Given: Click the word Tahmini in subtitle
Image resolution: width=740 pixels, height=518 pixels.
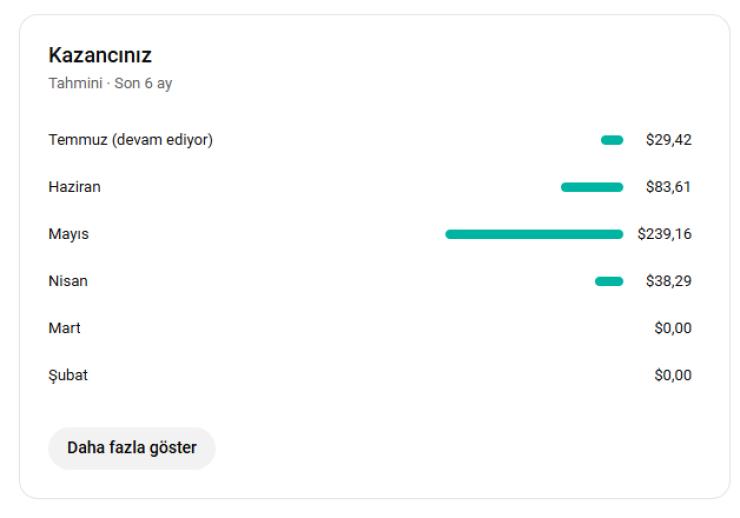Looking at the screenshot, I should click(x=76, y=83).
